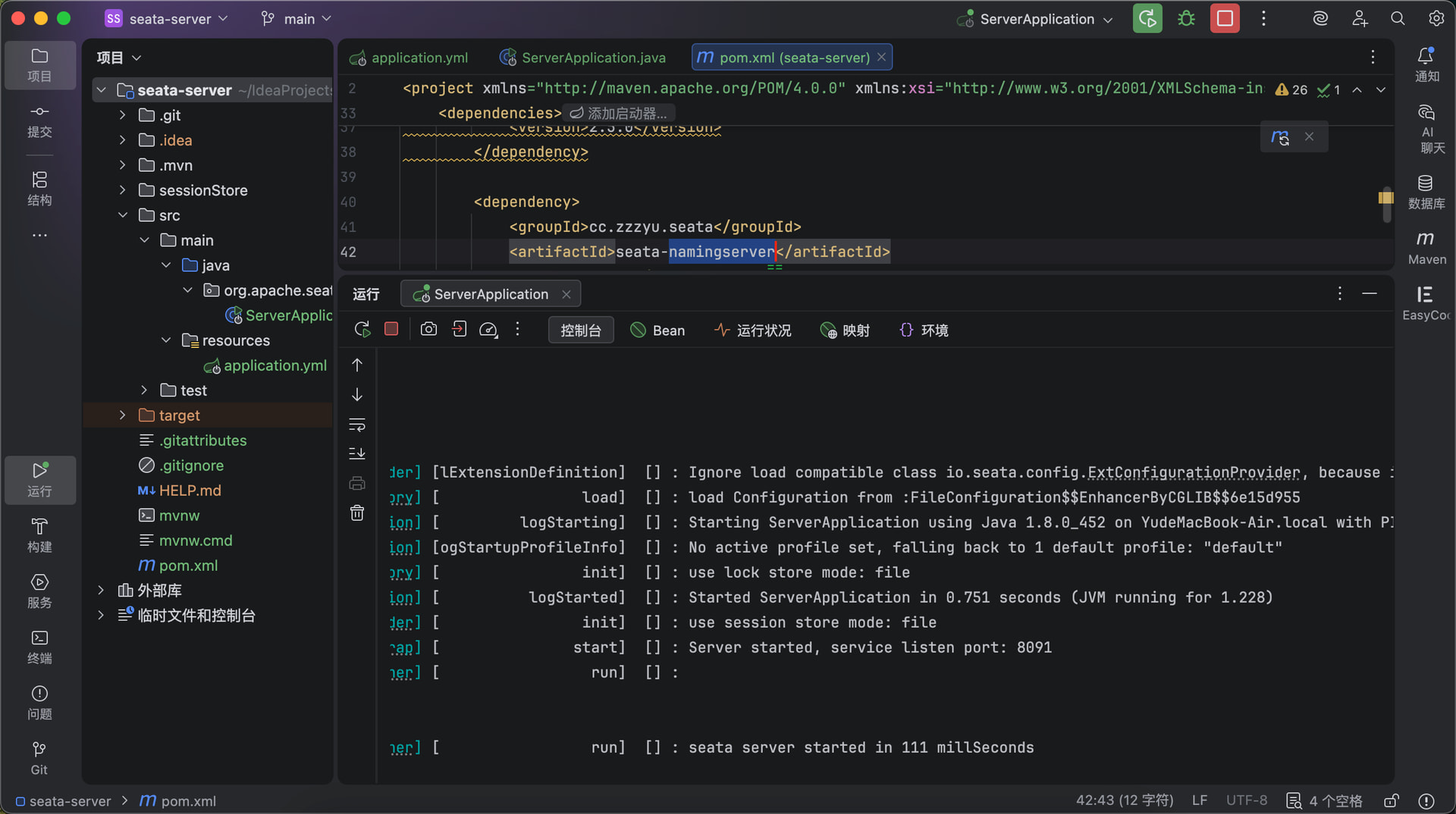
Task: Open the Terminal tool window
Action: [x=39, y=647]
